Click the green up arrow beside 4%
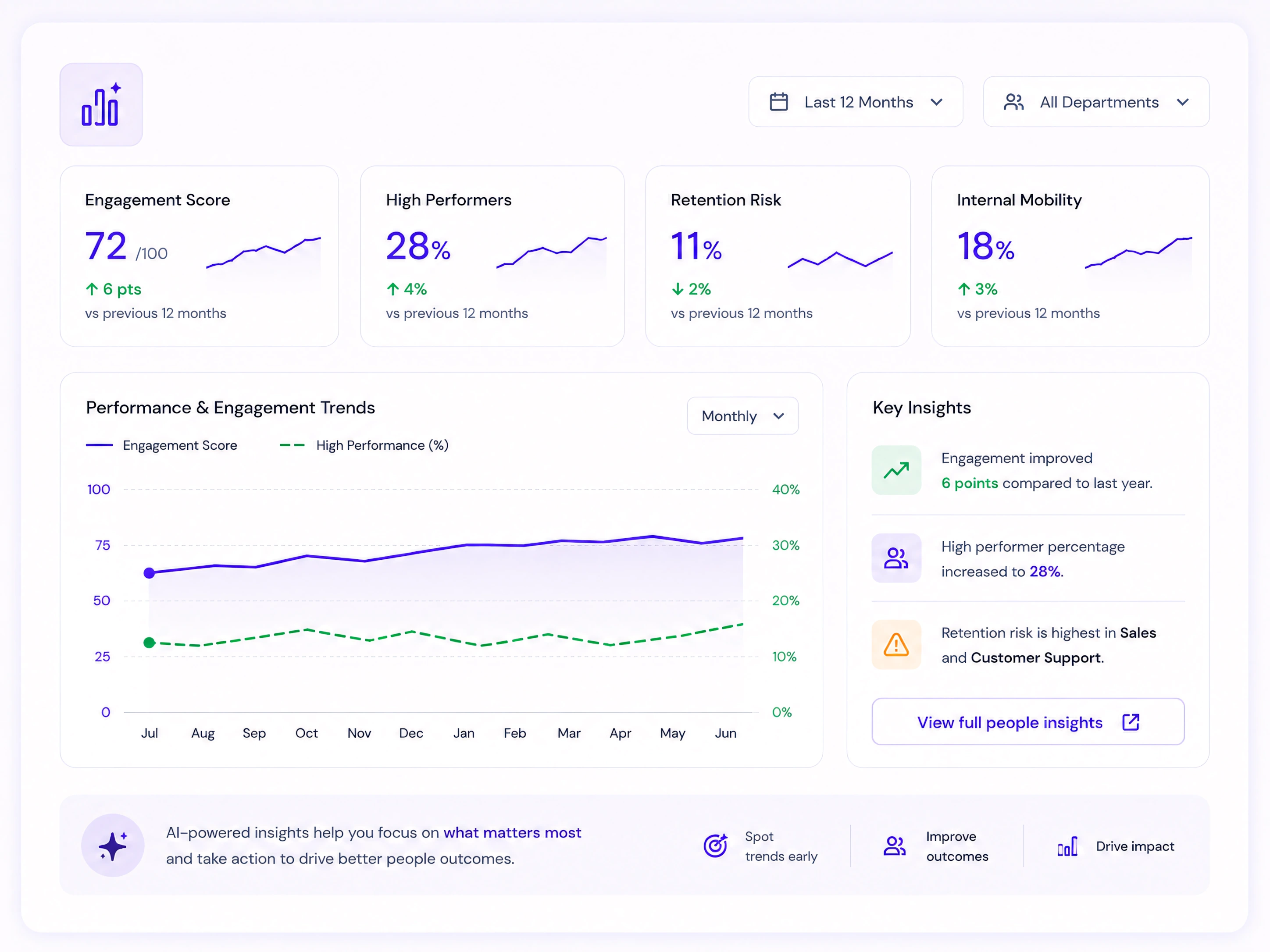The image size is (1270, 952). [x=393, y=289]
